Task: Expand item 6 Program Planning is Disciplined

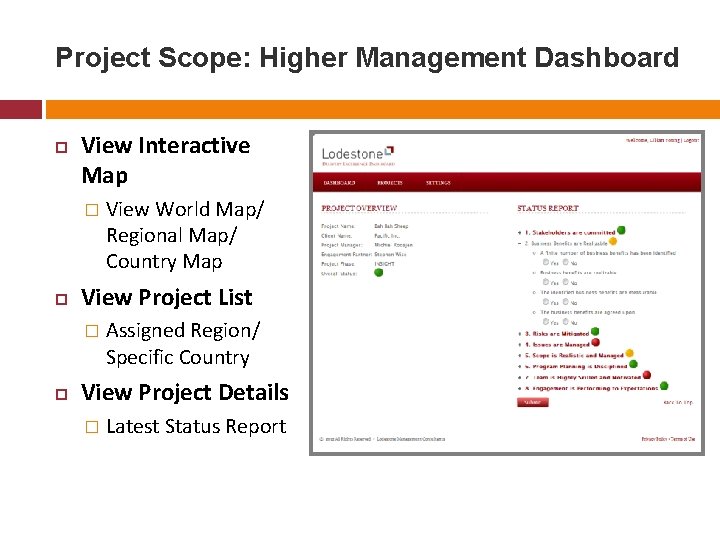Action: point(519,366)
